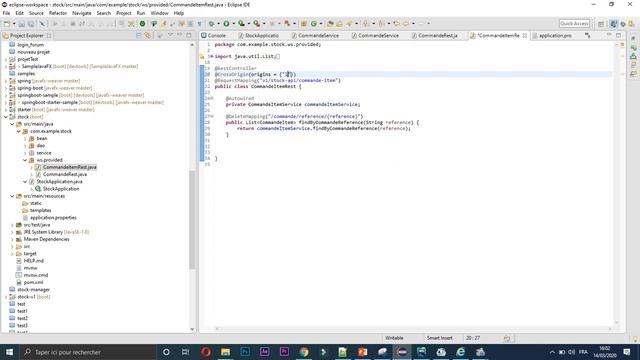Viewport: 640px width, 360px height.
Task: Click the Writable status bar entry
Action: click(394, 338)
